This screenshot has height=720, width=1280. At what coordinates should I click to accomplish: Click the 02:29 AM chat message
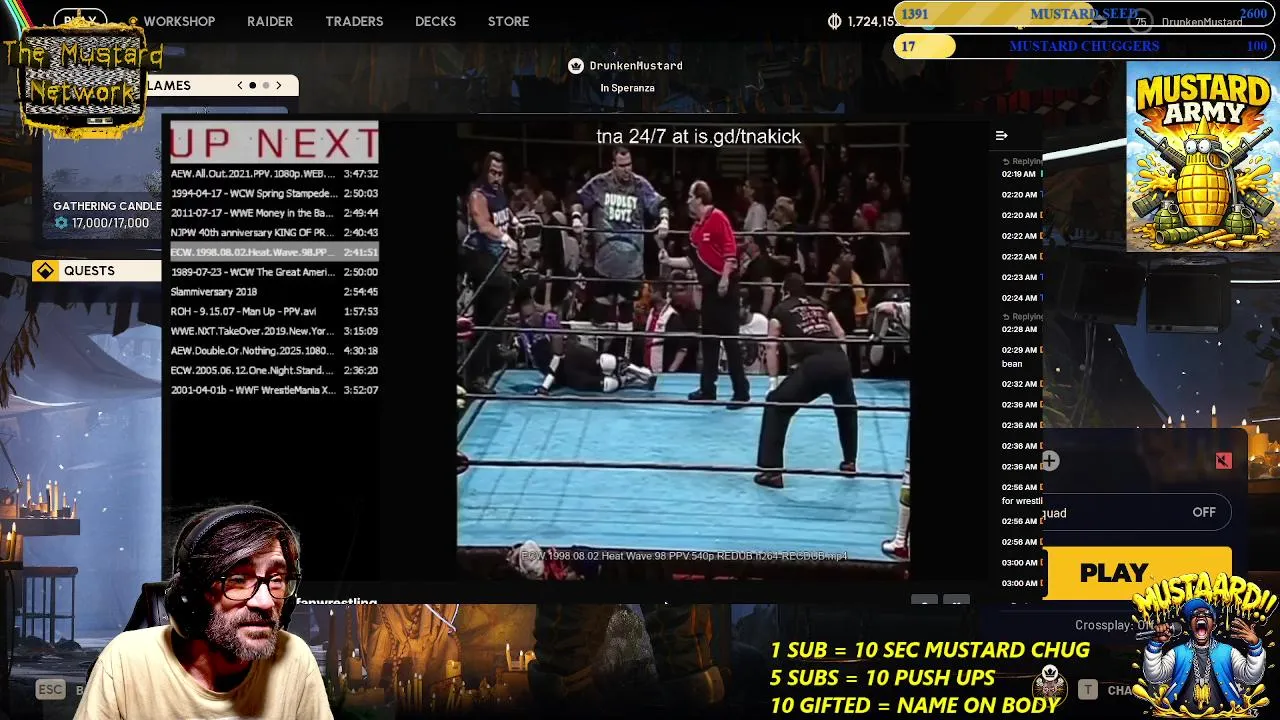1021,356
